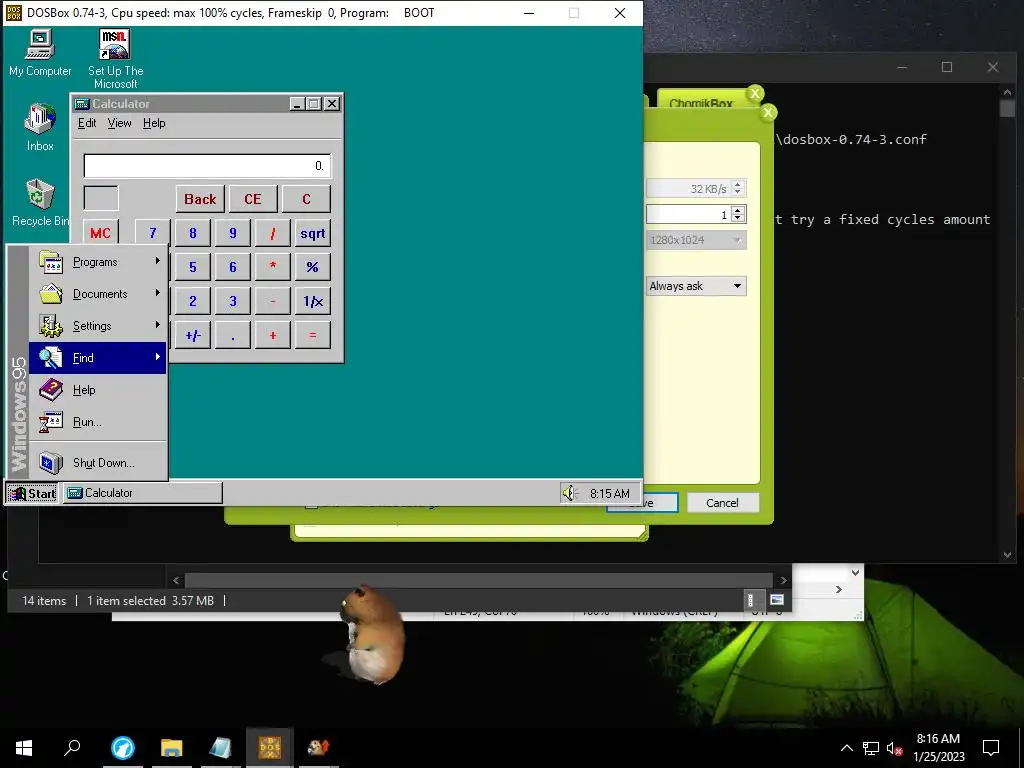The image size is (1024, 768).
Task: Select Help in the Start menu
Action: [x=98, y=390]
